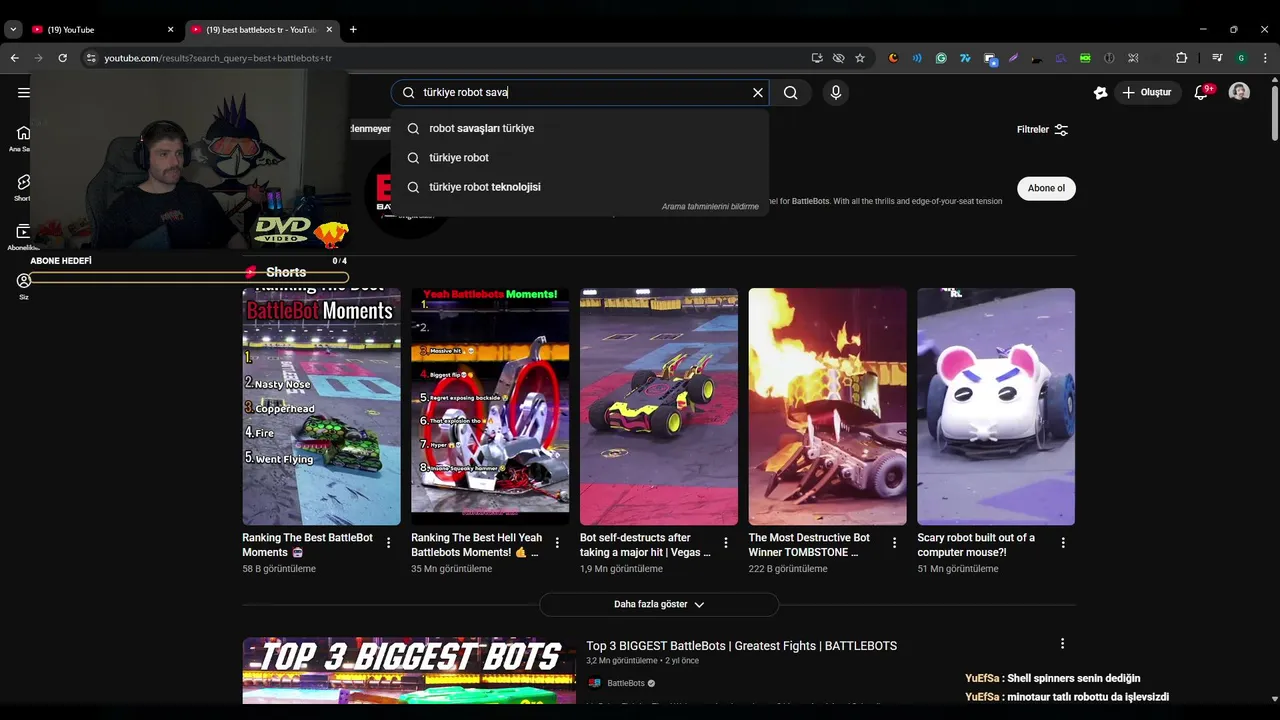1280x720 pixels.
Task: Click the crossed-eye icon in address bar
Action: click(838, 58)
